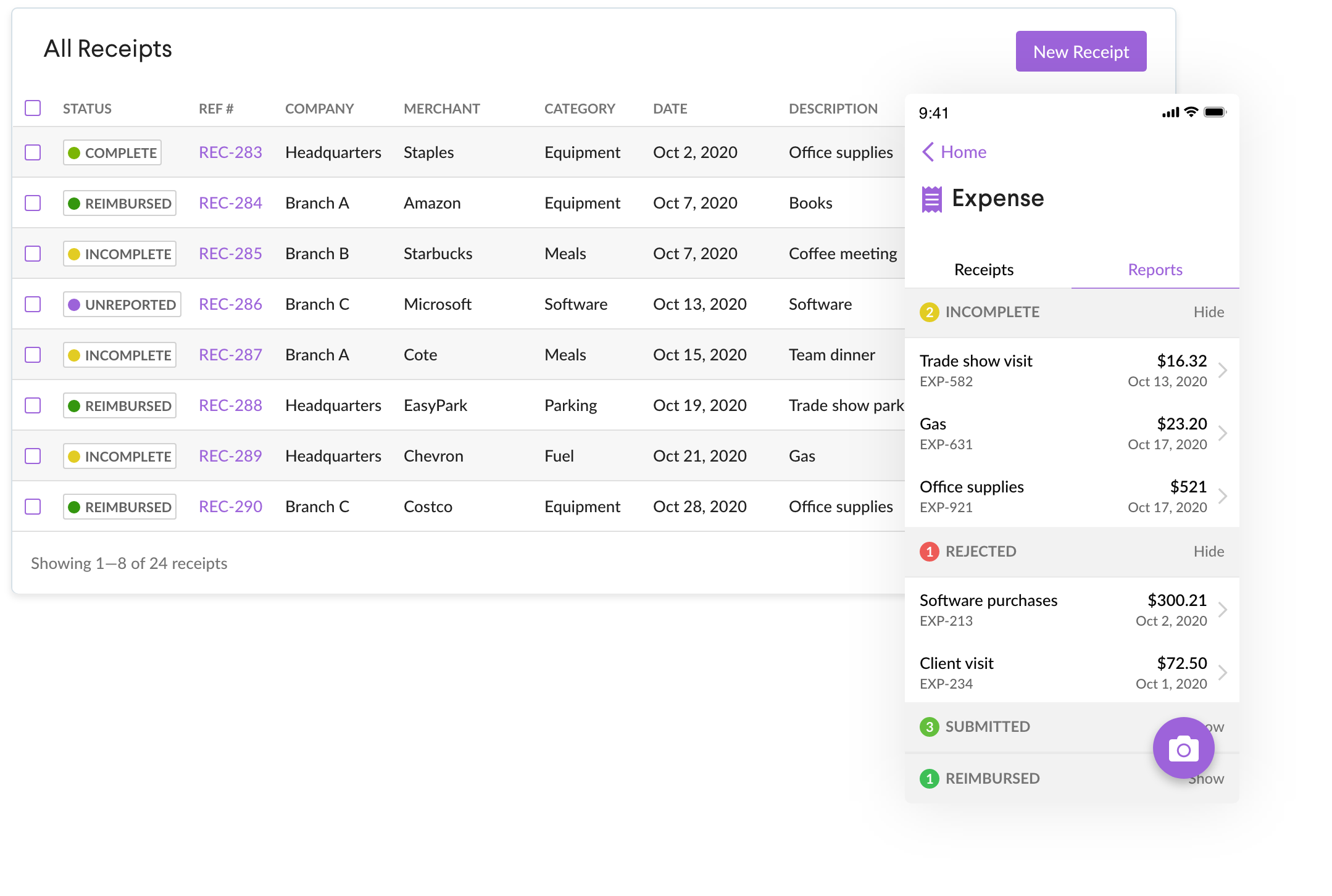Switch to the Receipts tab
This screenshot has height=896, width=1332.
pyautogui.click(x=983, y=270)
